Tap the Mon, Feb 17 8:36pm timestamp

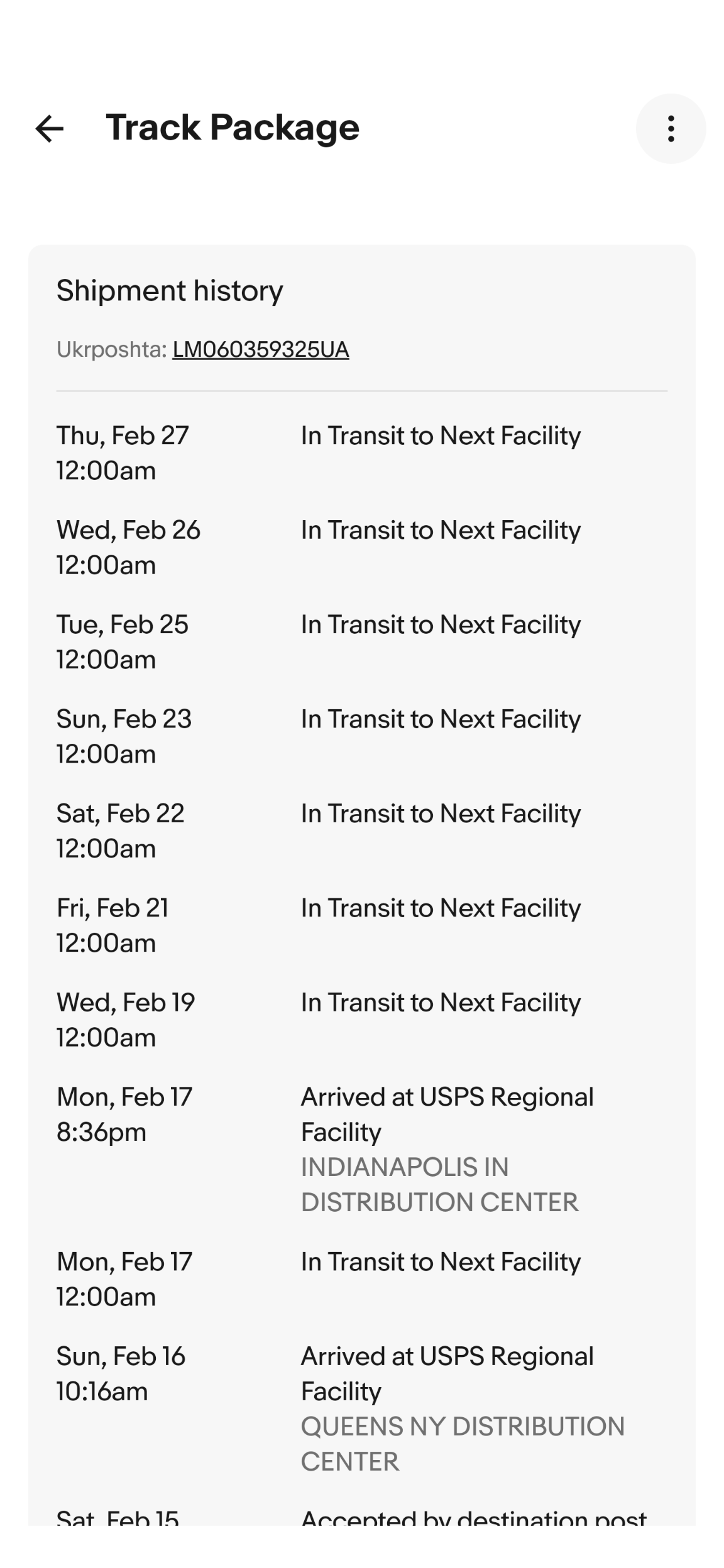124,1114
